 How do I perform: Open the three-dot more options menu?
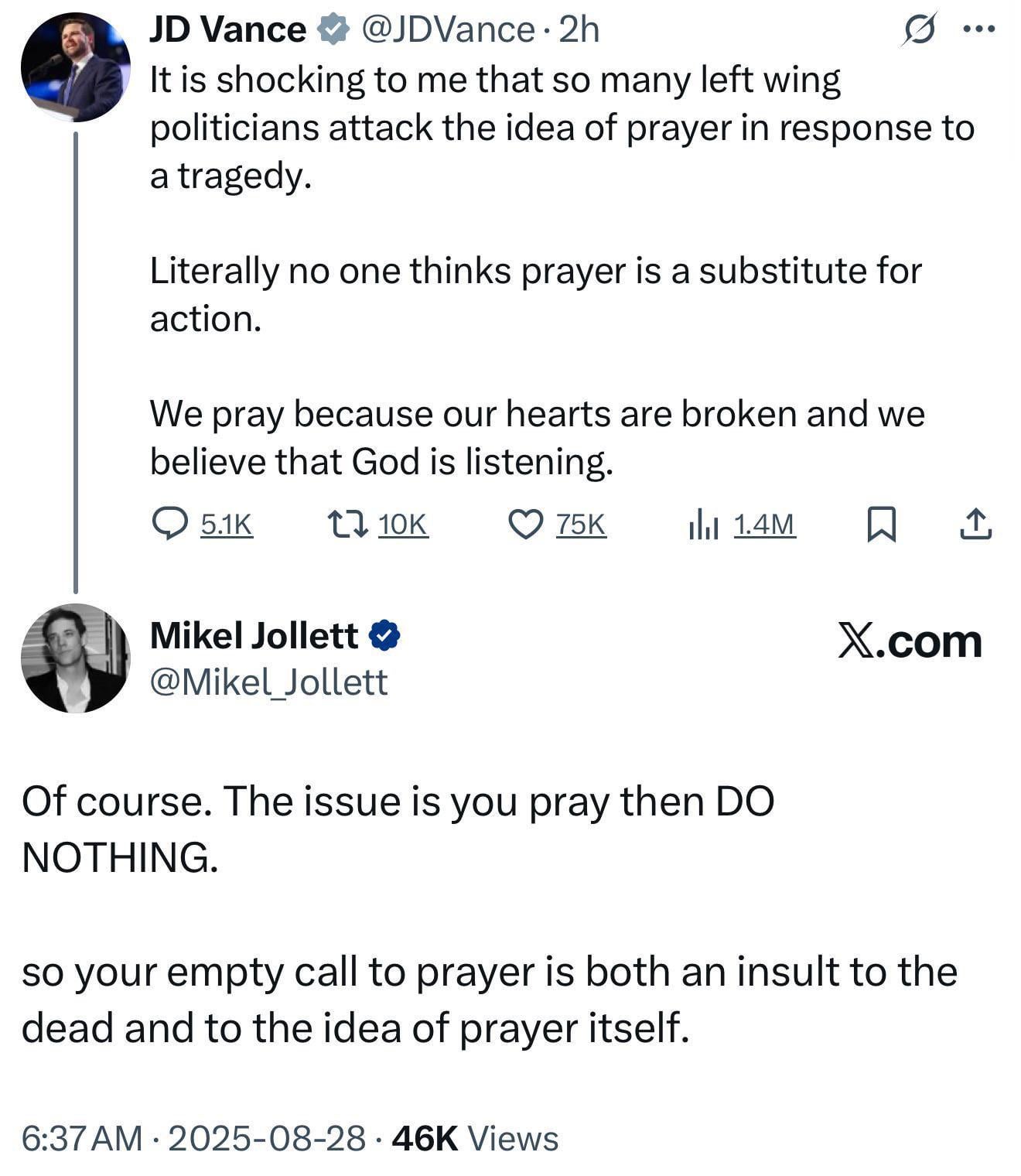click(978, 29)
